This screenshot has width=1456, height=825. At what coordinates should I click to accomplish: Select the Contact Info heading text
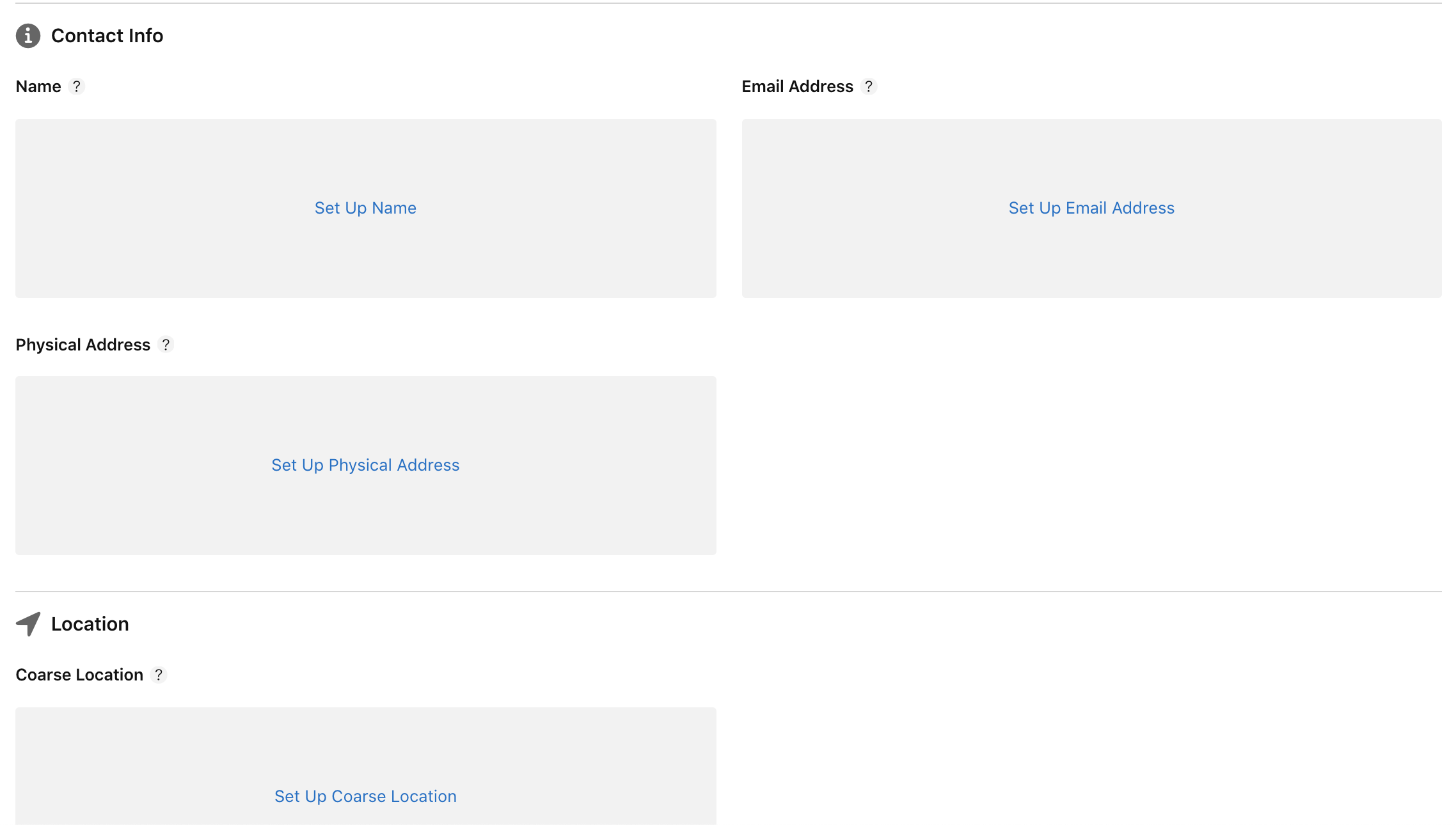point(107,36)
